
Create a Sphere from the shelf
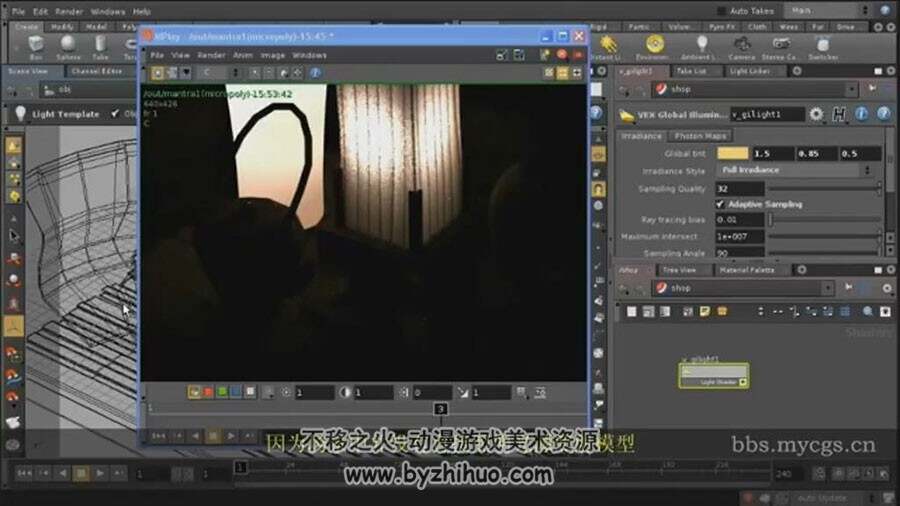point(68,47)
